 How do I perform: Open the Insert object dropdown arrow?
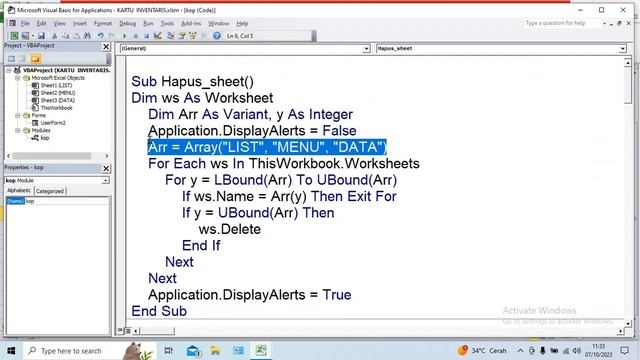(x=33, y=36)
